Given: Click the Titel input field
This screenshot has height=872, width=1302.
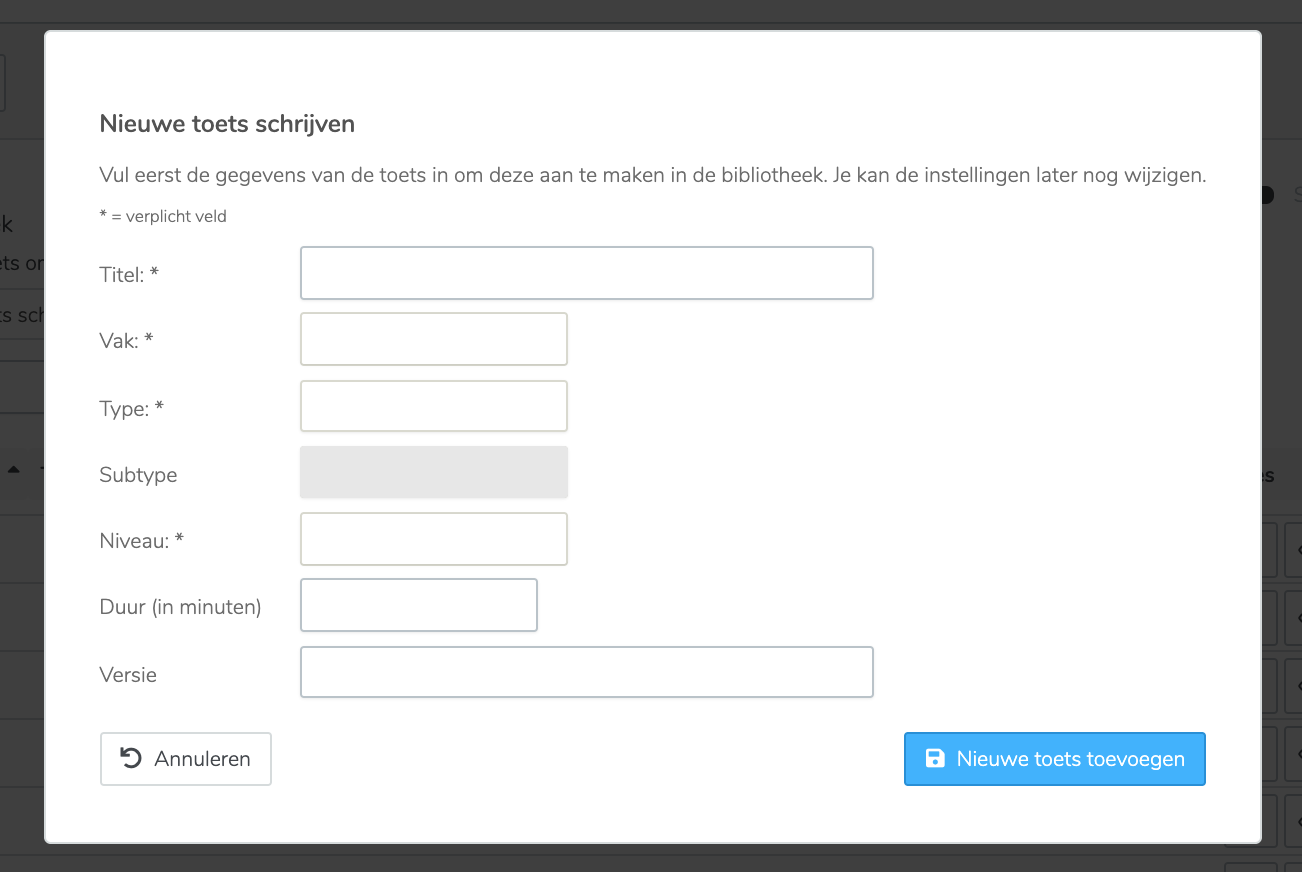Looking at the screenshot, I should [587, 273].
